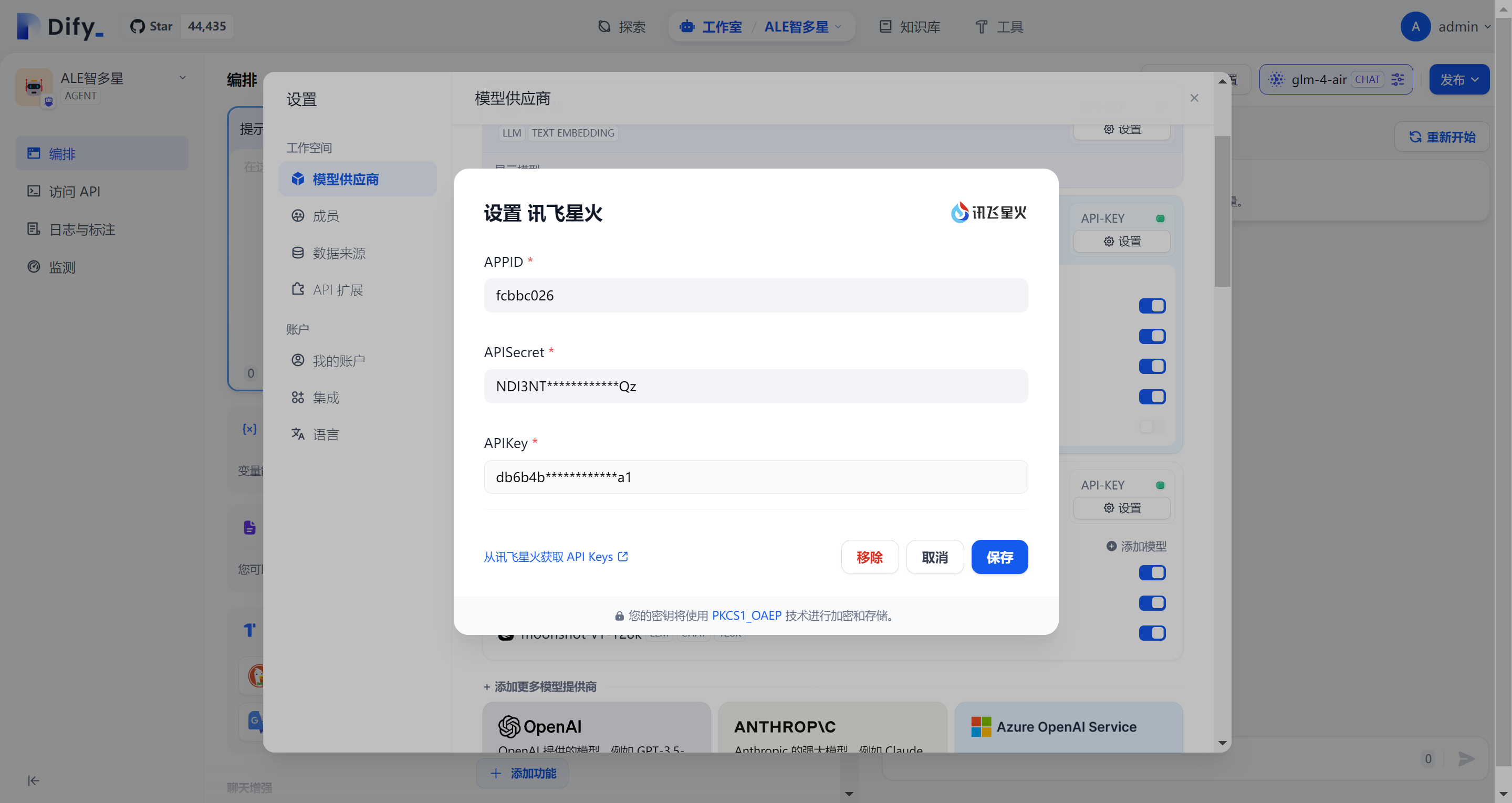Click the GitHub Star icon
Image resolution: width=1512 pixels, height=803 pixels.
tap(138, 26)
